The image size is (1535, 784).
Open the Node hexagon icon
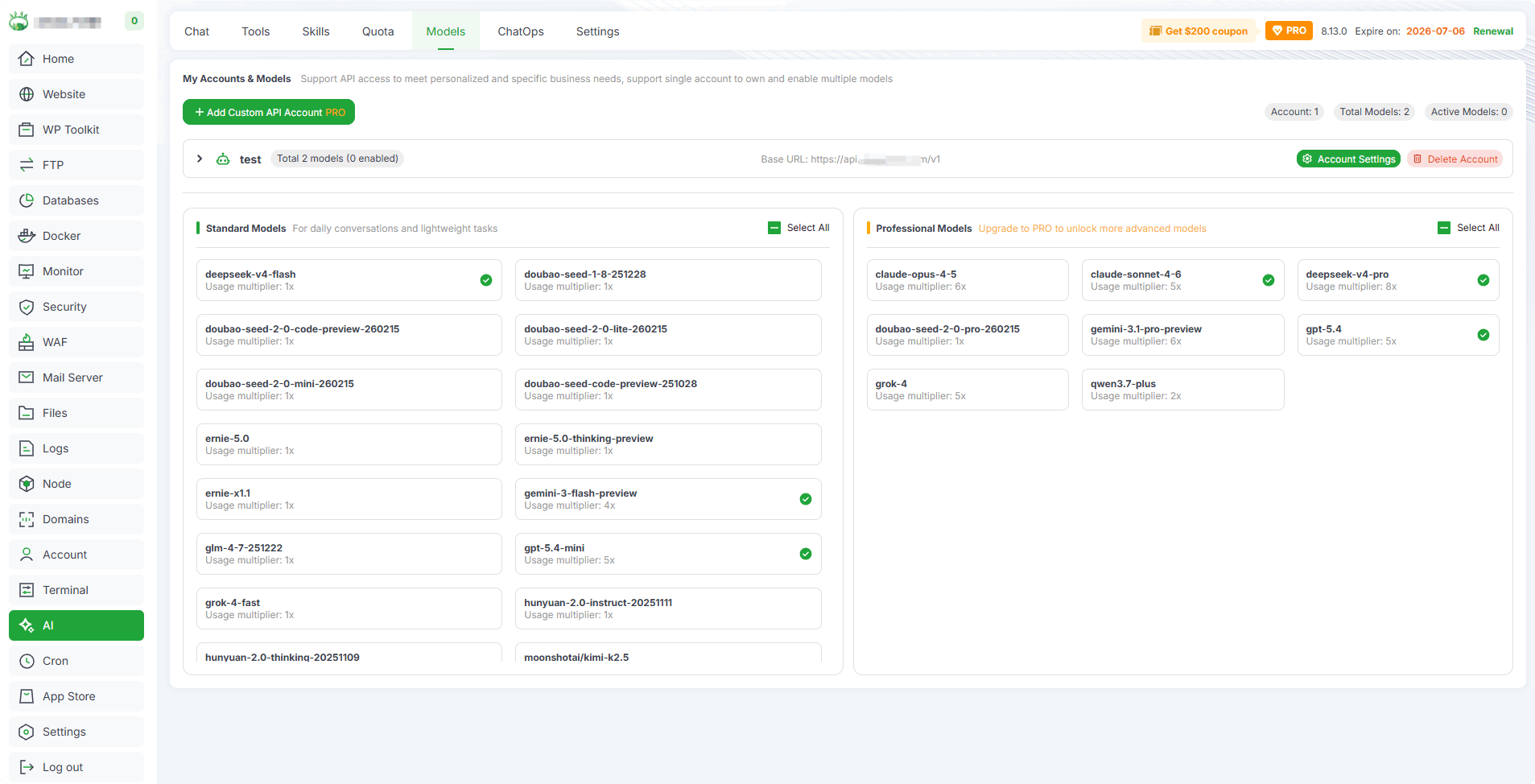27,484
